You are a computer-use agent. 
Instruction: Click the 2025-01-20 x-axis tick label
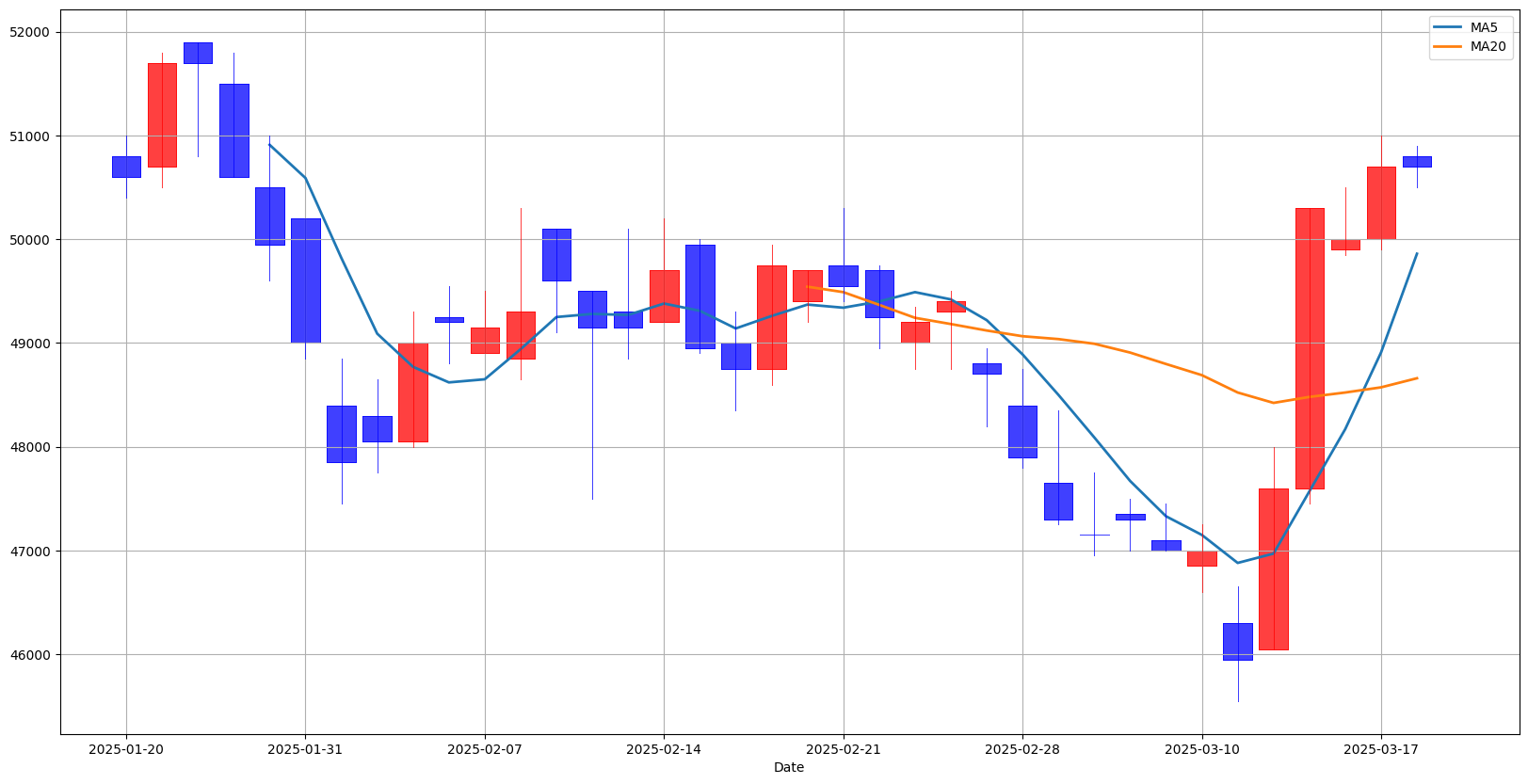click(x=126, y=749)
